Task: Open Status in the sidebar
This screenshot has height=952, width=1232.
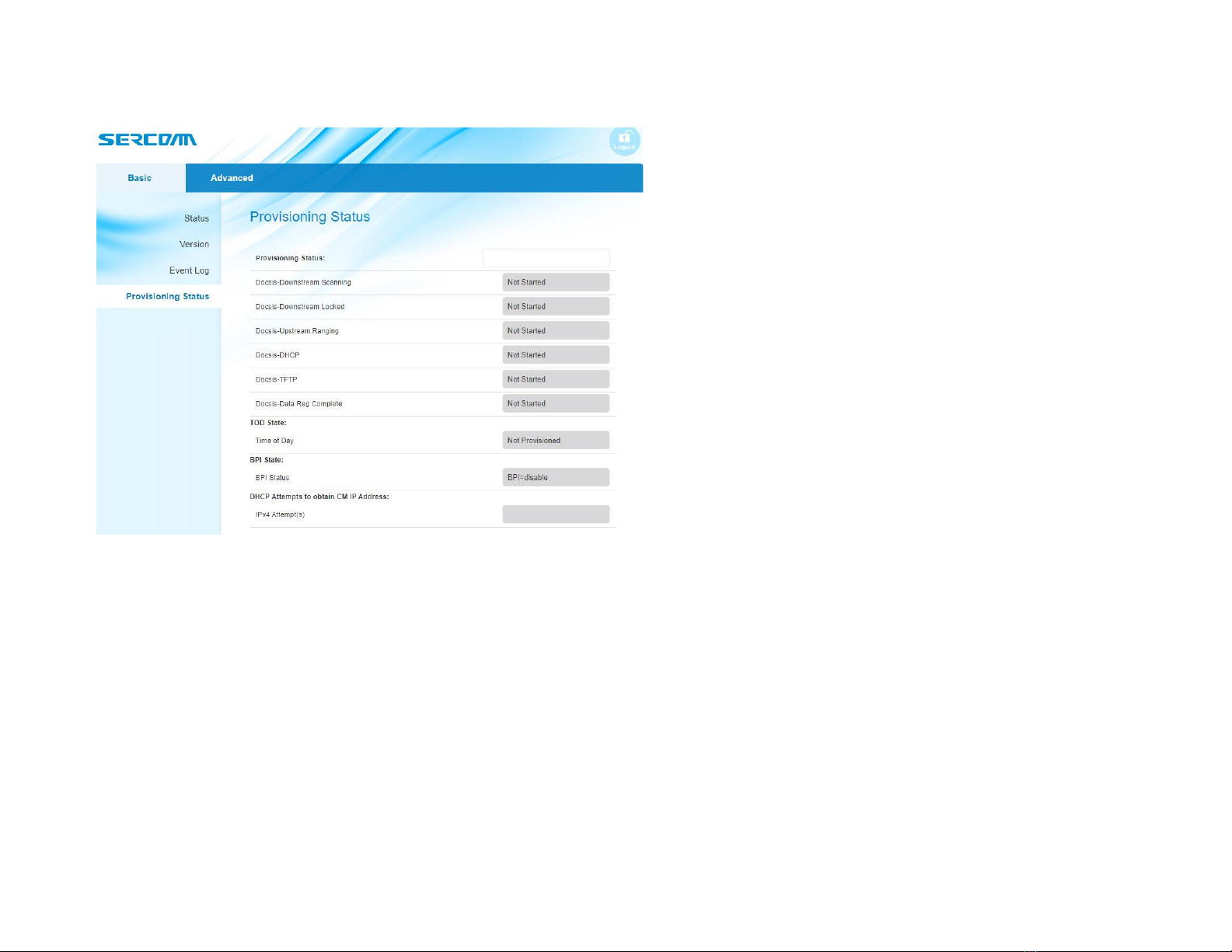Action: coord(197,218)
